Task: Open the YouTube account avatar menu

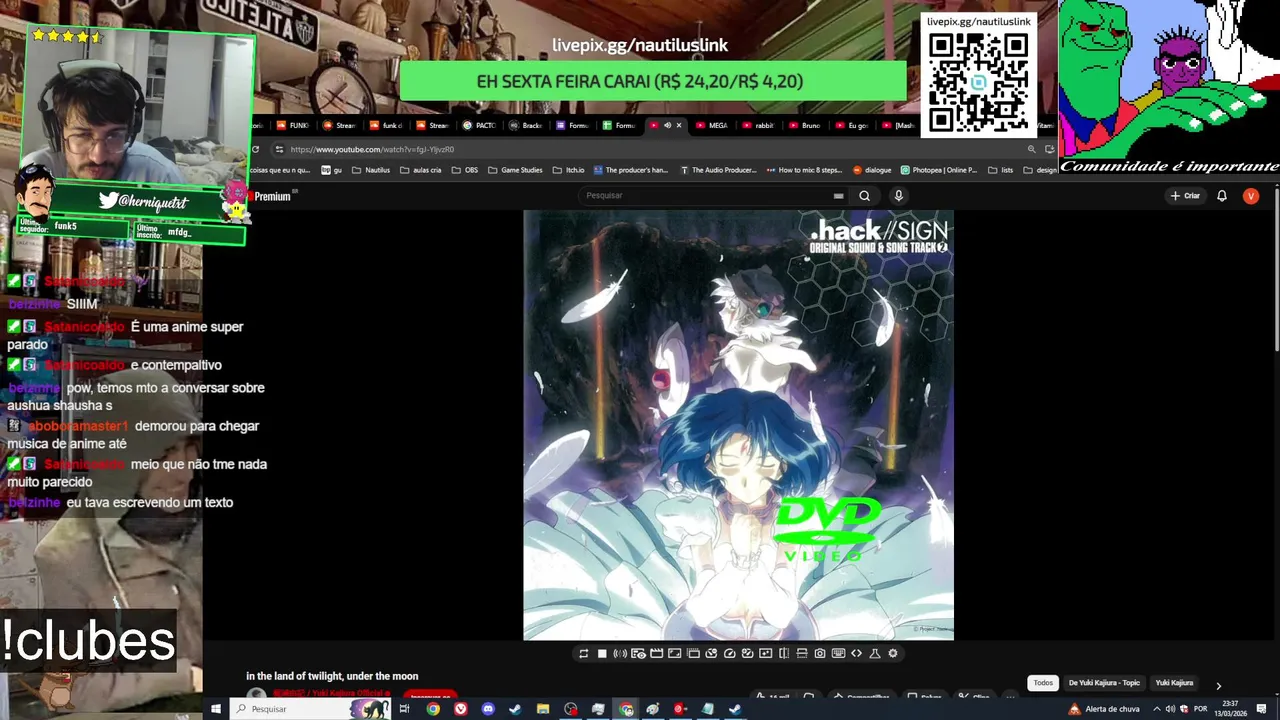Action: [x=1250, y=196]
